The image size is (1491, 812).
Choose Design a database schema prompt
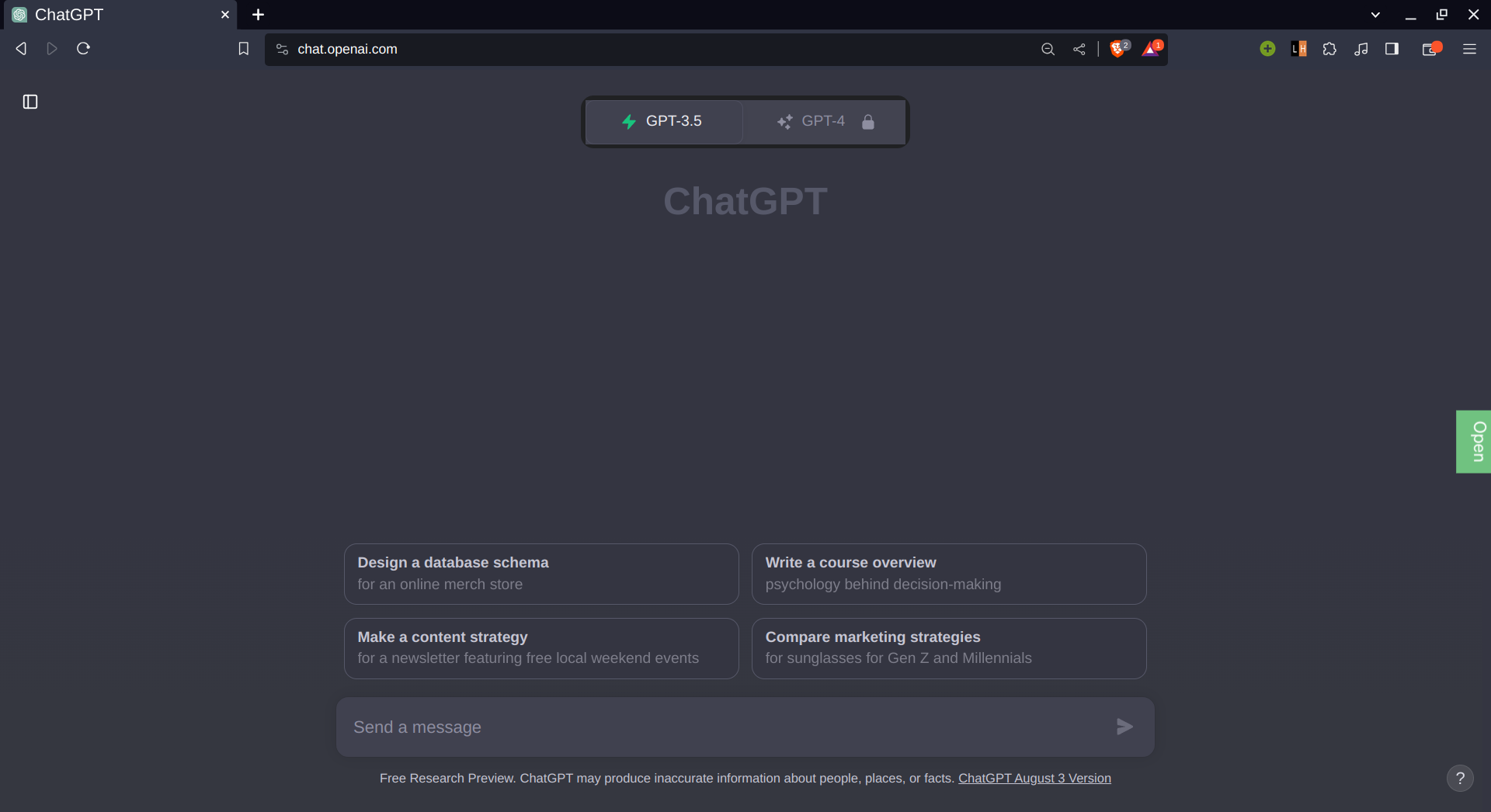click(x=541, y=574)
